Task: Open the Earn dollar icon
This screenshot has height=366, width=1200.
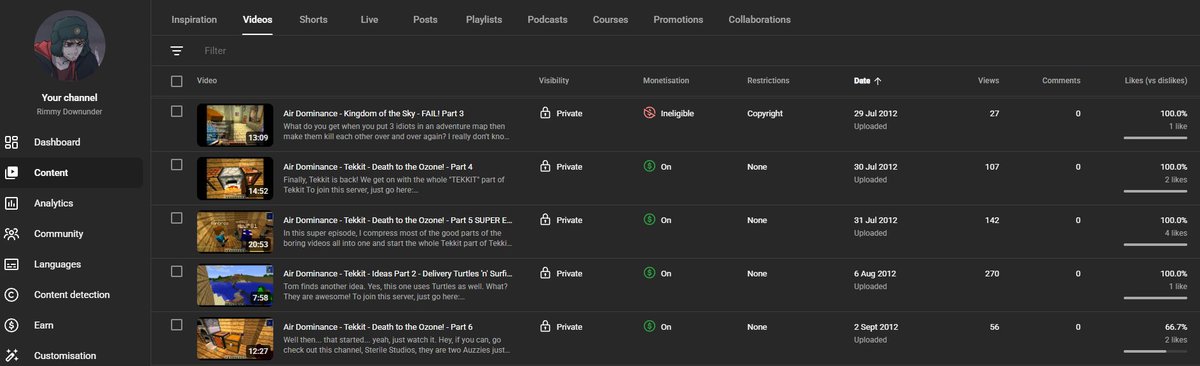Action: tap(12, 325)
